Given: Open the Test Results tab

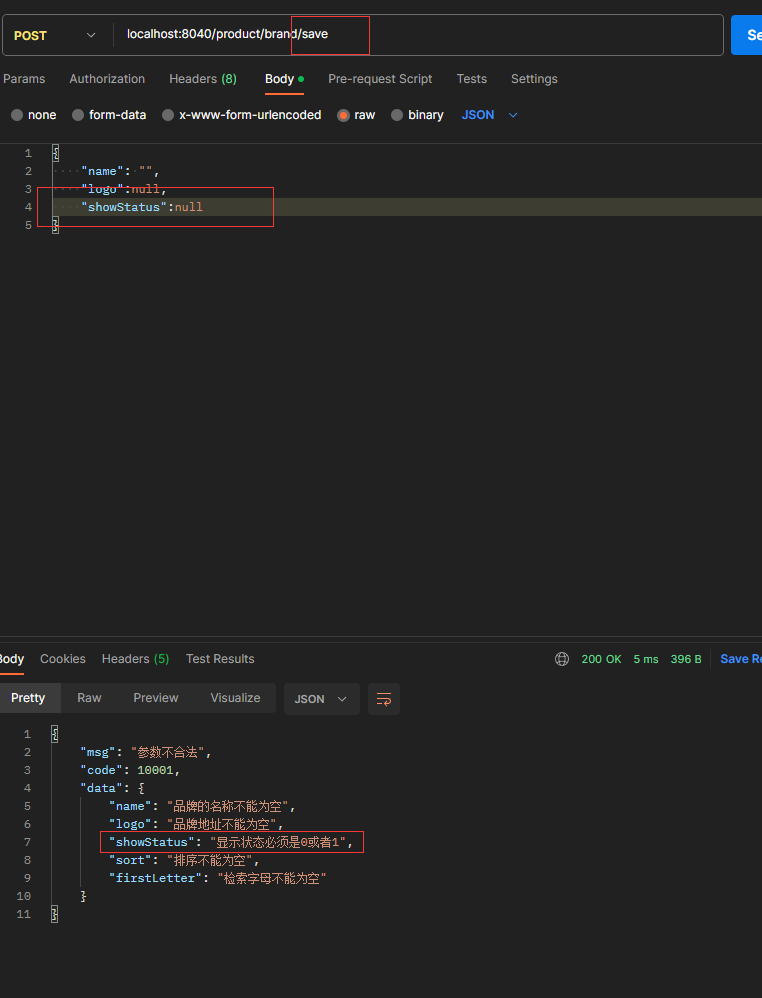Looking at the screenshot, I should coord(220,659).
